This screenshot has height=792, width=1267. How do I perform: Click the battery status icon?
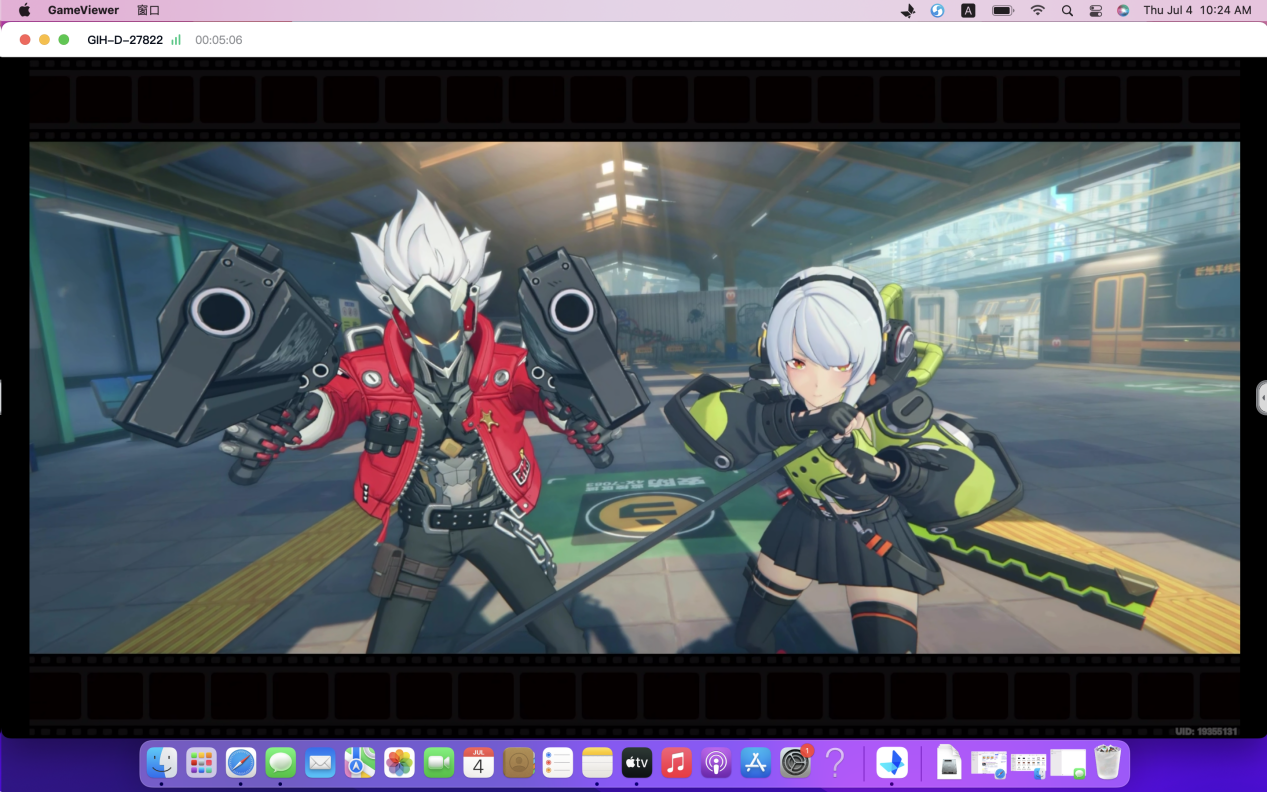pyautogui.click(x=1003, y=10)
